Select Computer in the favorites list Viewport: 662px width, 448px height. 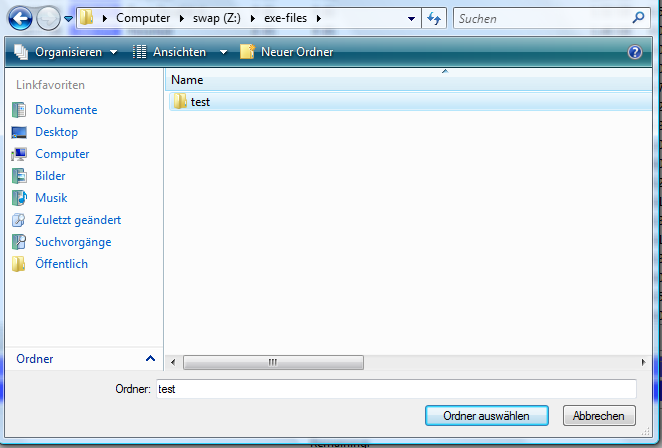click(62, 154)
